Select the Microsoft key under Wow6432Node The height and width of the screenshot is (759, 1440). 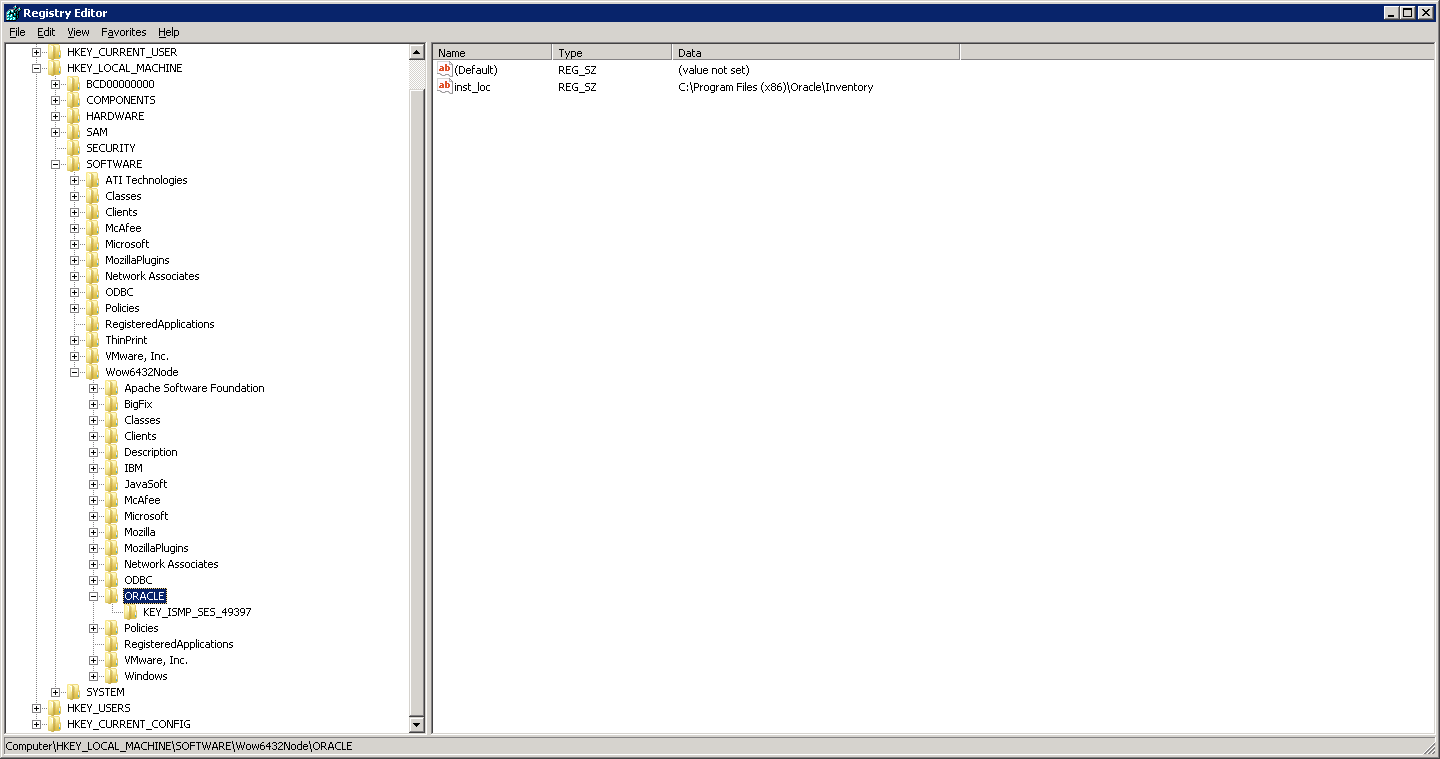(x=146, y=516)
